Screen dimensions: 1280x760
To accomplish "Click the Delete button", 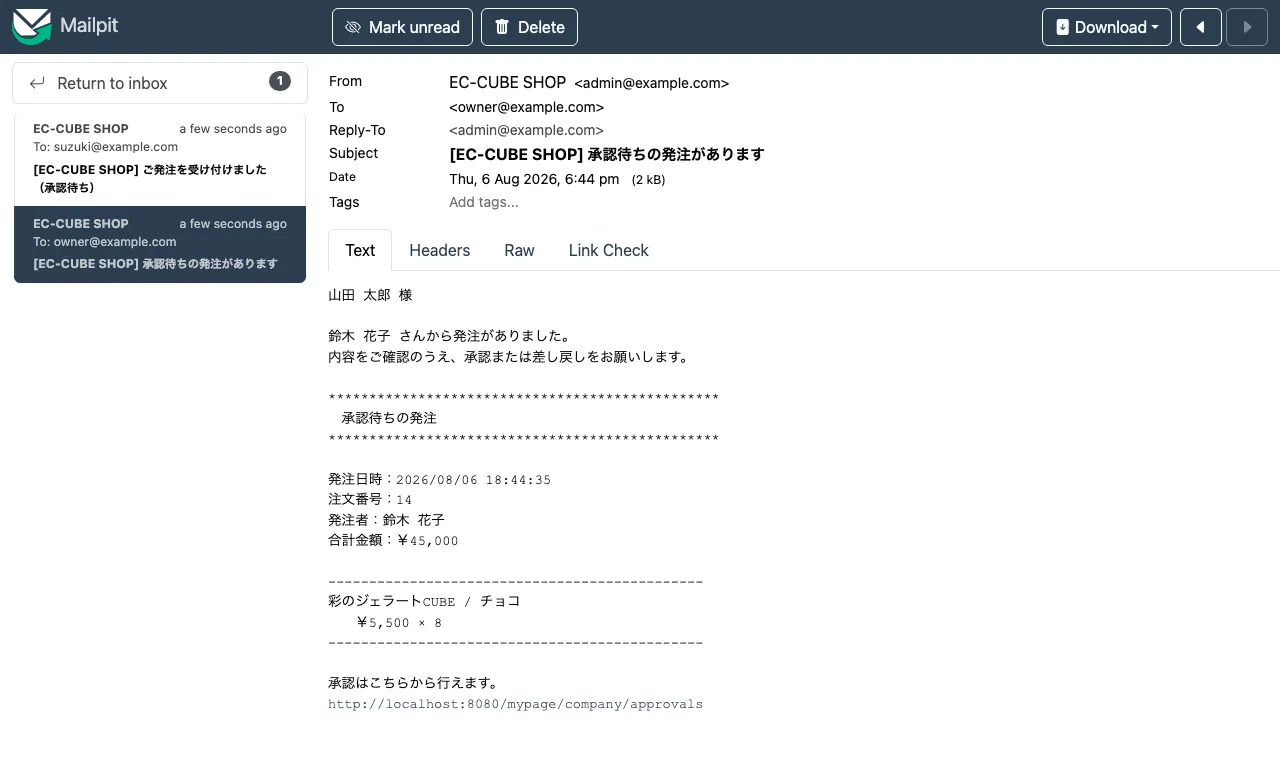I will point(529,27).
